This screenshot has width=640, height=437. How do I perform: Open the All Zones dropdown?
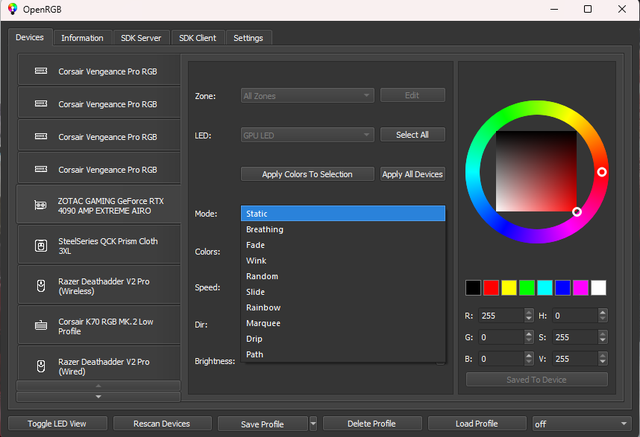(307, 96)
